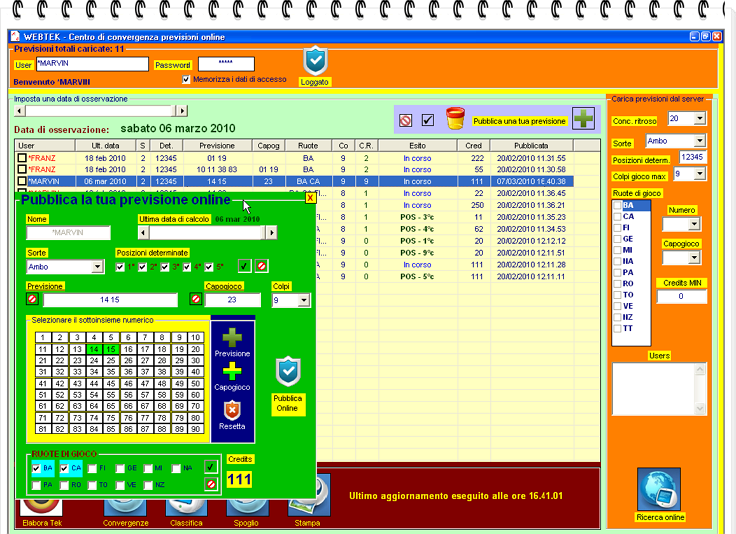Screen dimensions: 736x534
Task: Deselect all ruote with red prohibition icon
Action: click(x=211, y=484)
